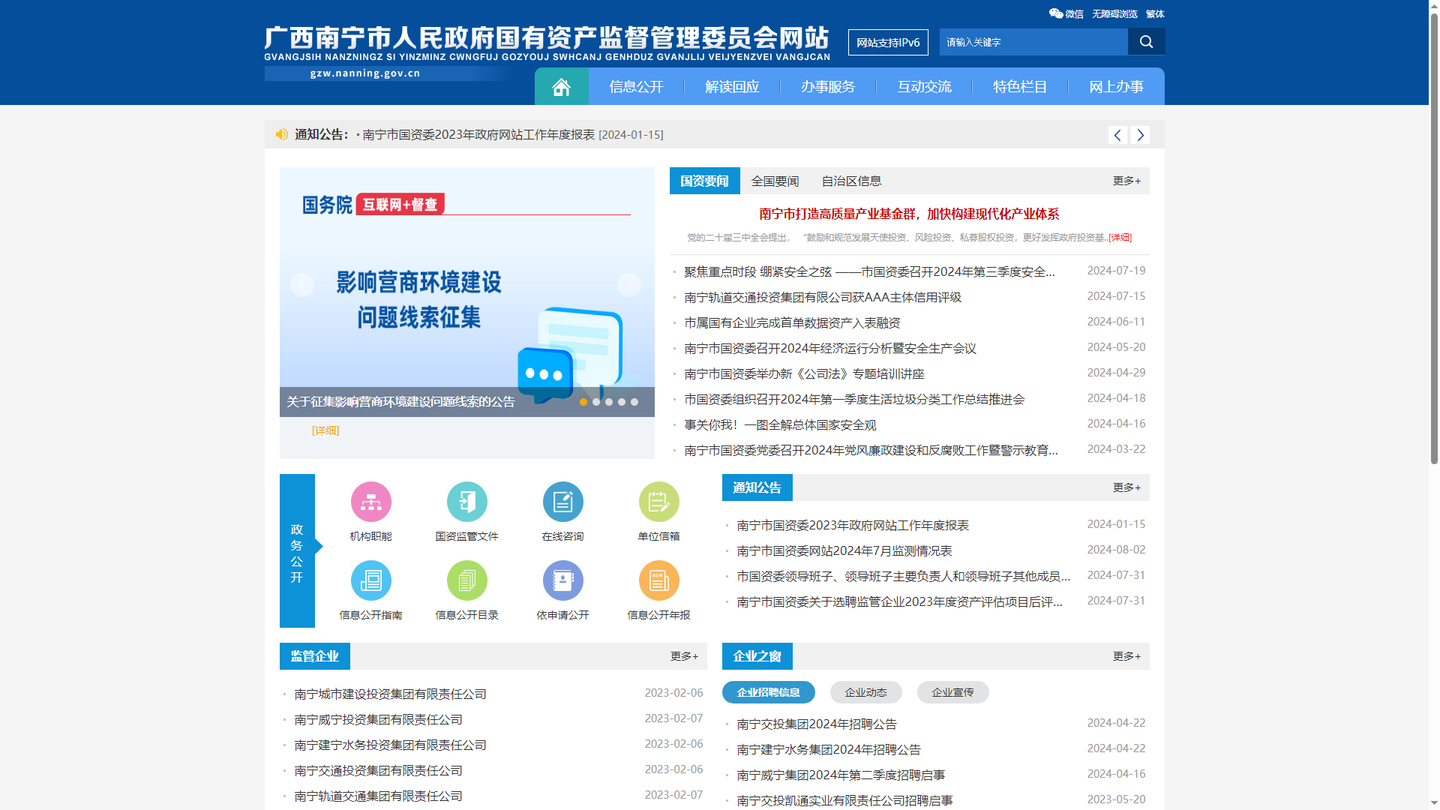Viewport: 1440px width, 810px height.
Task: Open 网上办事 navigation menu
Action: click(1116, 87)
